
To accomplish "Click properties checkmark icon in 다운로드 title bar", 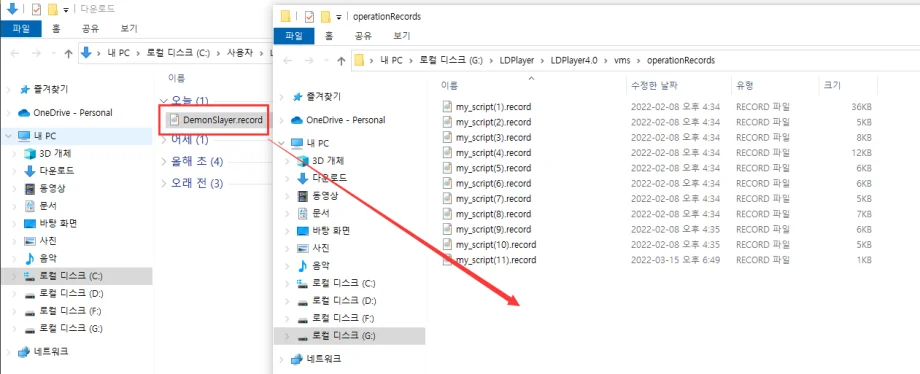I will tap(36, 9).
